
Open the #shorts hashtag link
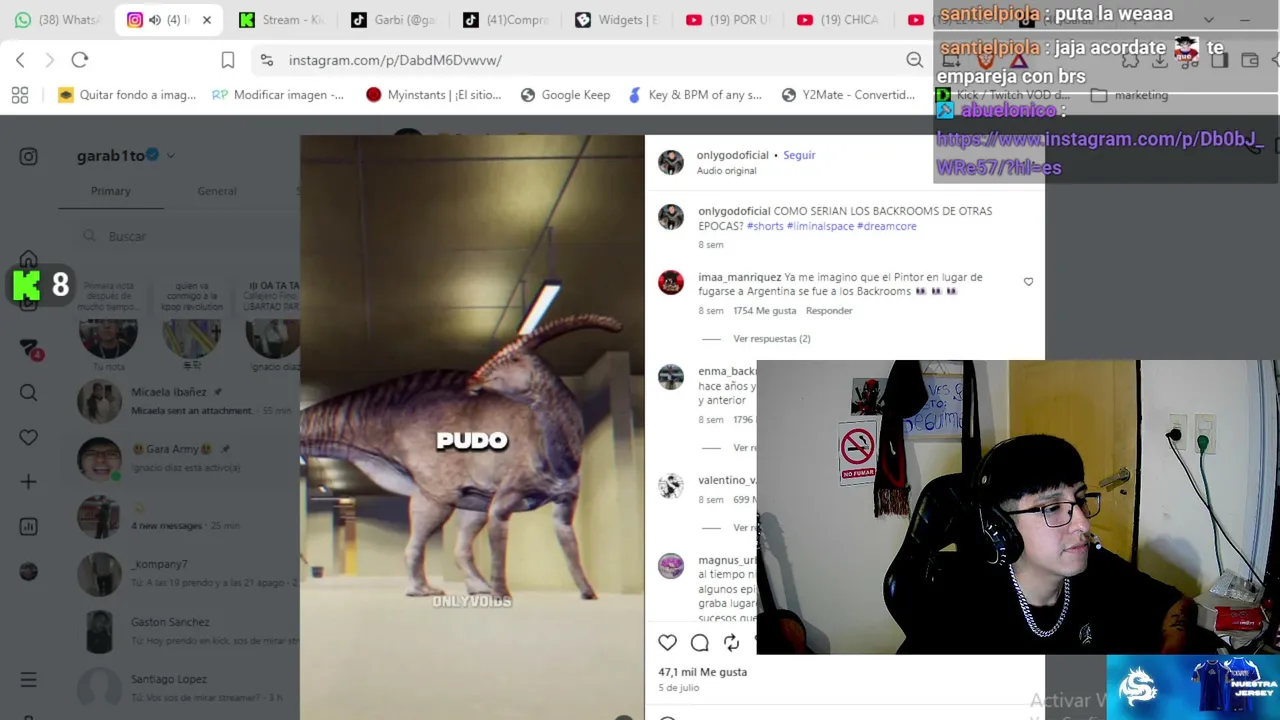click(765, 226)
